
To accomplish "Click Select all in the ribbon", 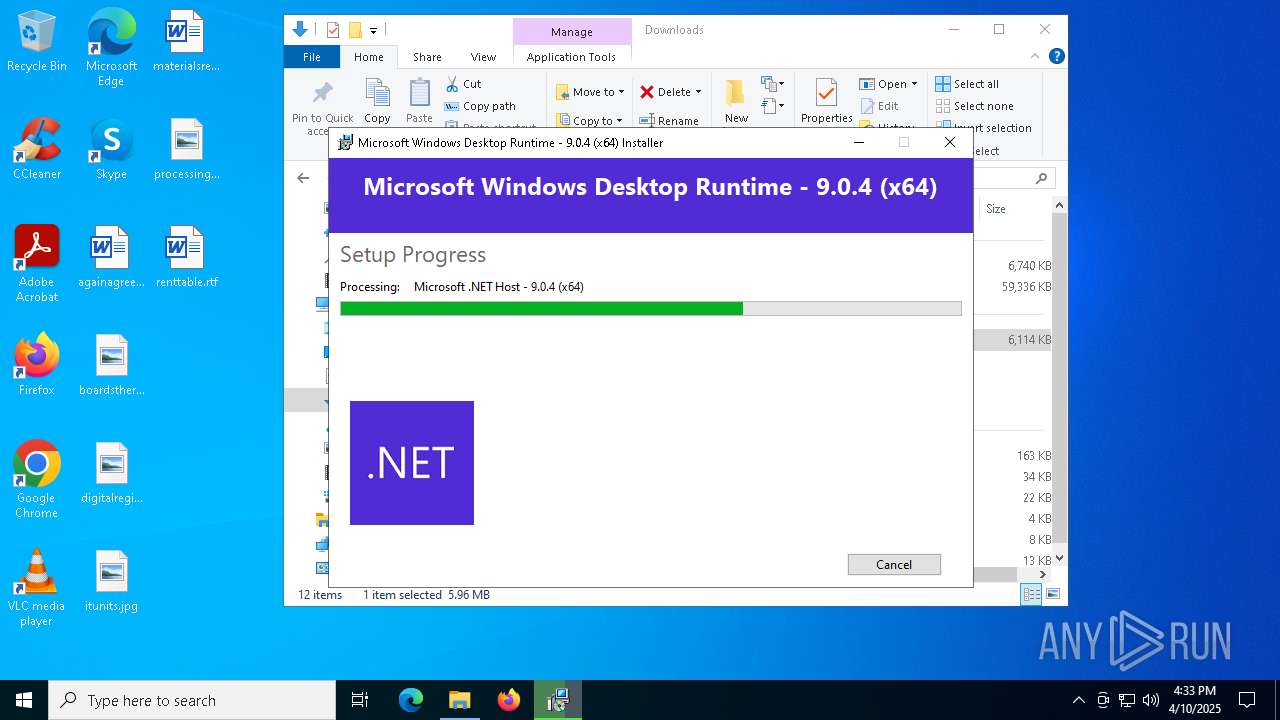I will point(967,84).
